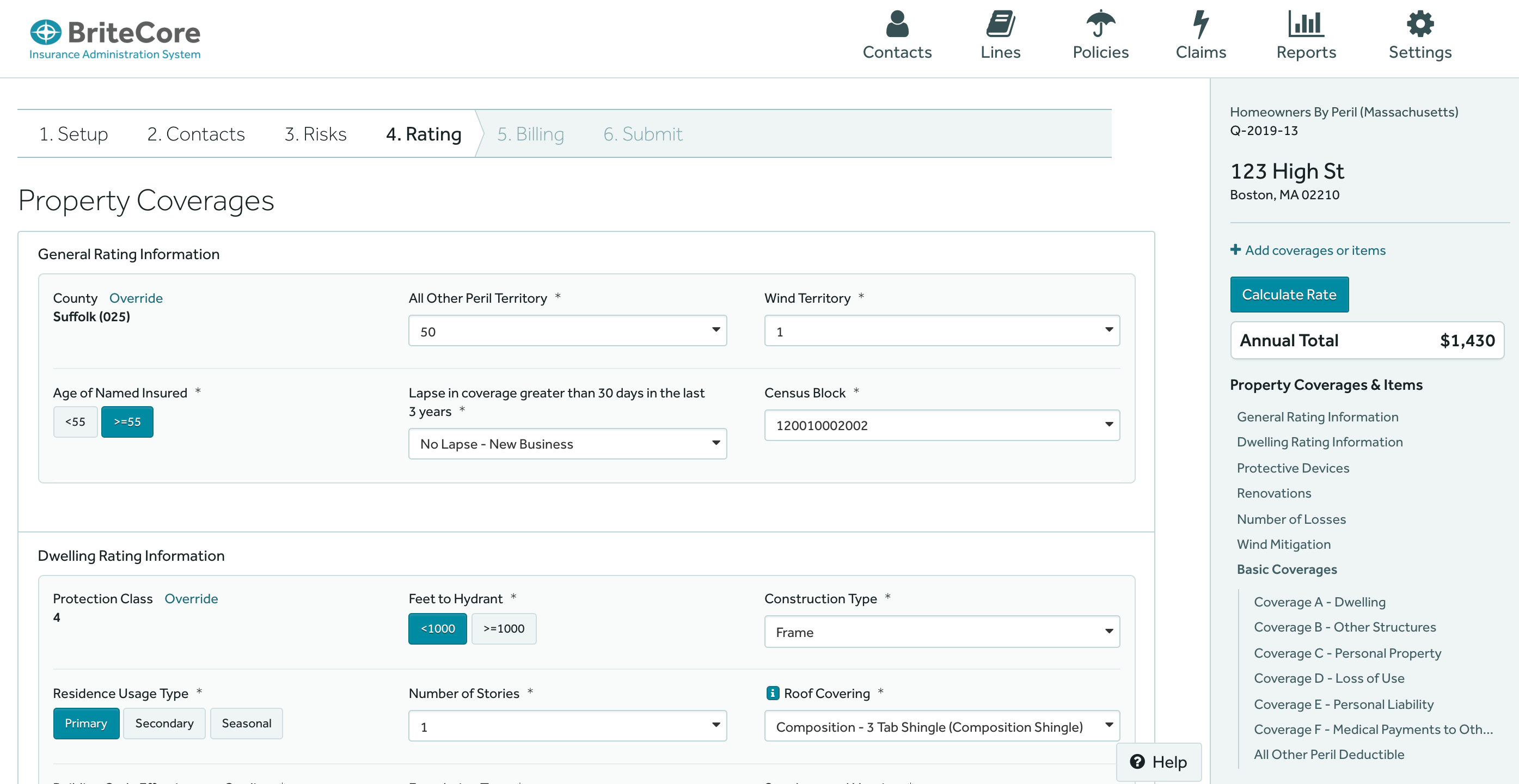Viewport: 1519px width, 784px height.
Task: Open Settings gear icon
Action: pyautogui.click(x=1419, y=24)
